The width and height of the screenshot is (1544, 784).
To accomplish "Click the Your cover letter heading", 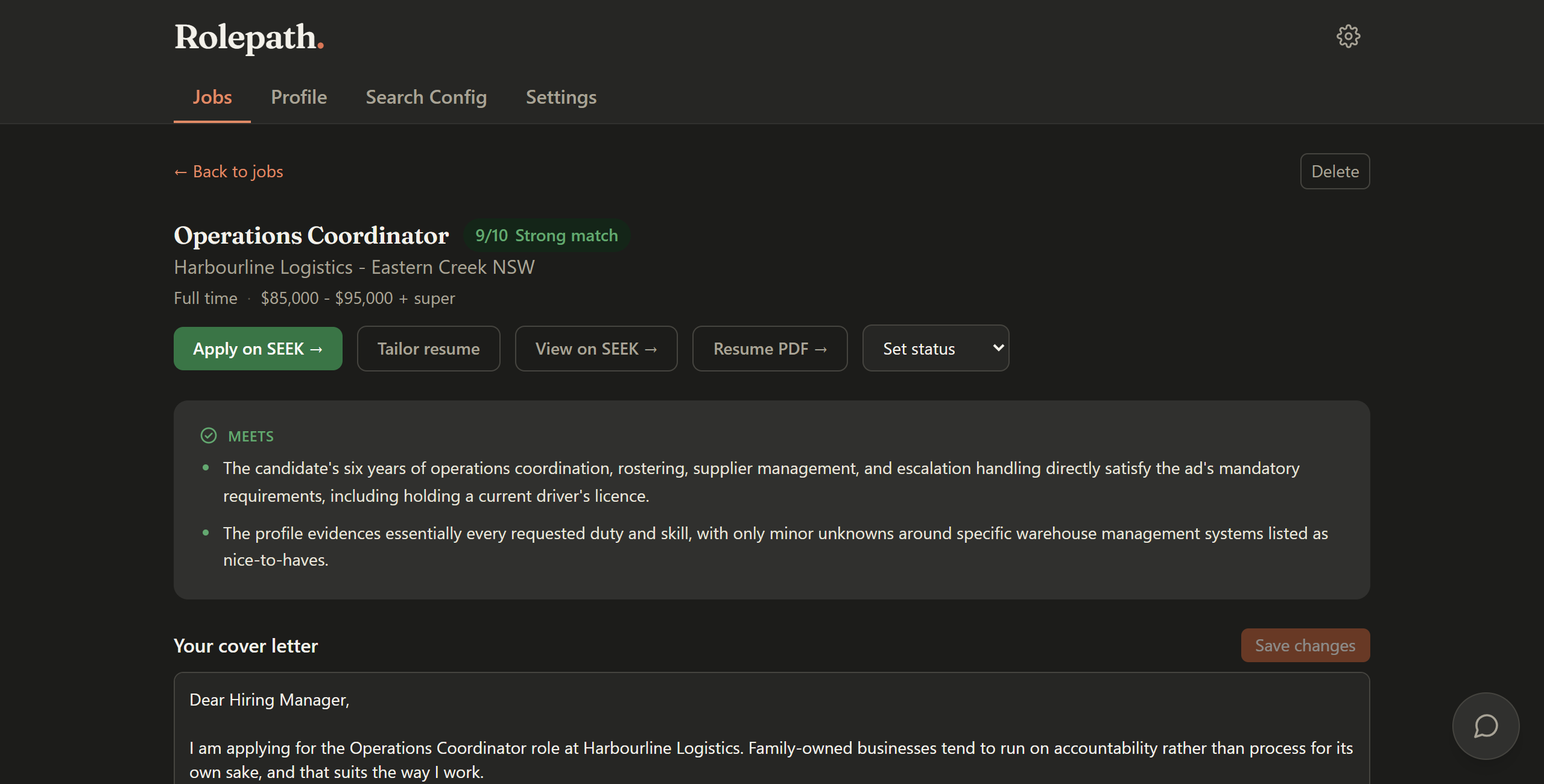I will coord(245,646).
